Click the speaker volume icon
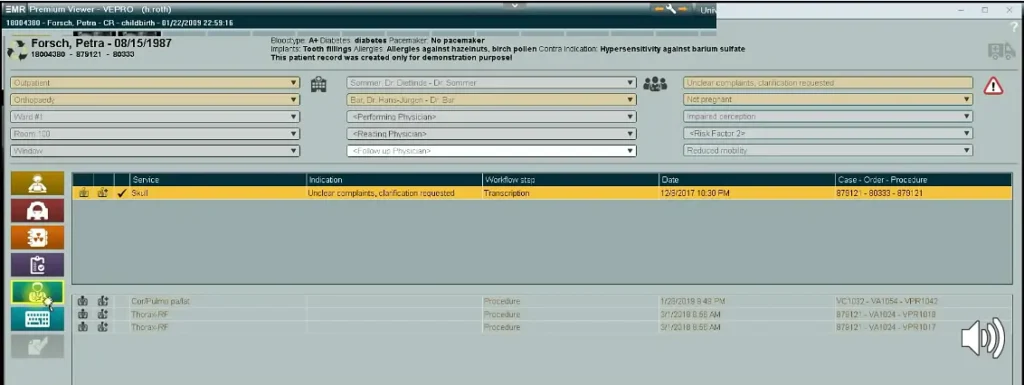This screenshot has height=385, width=1024. point(983,338)
